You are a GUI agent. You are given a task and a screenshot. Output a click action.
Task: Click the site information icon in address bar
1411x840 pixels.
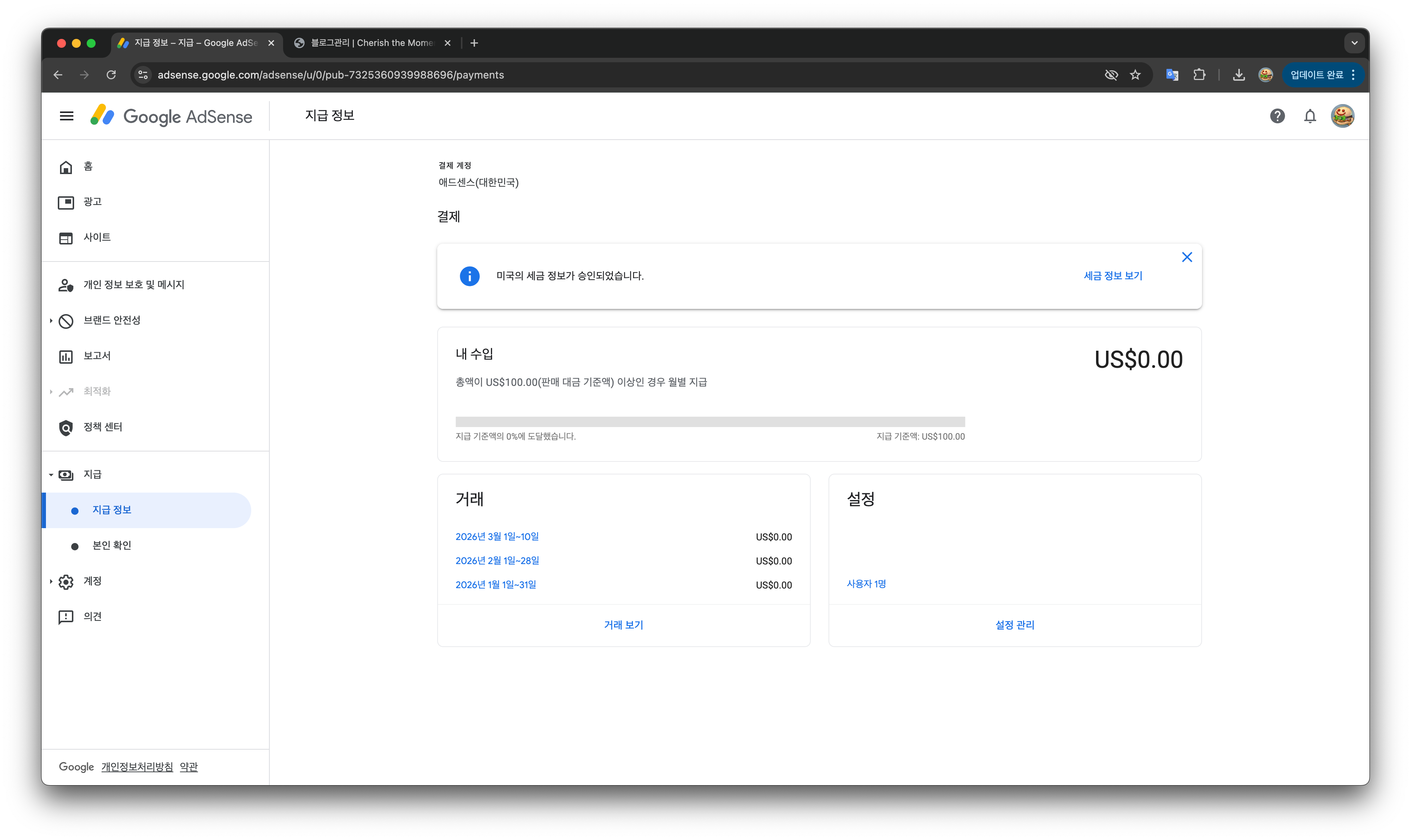pos(143,75)
